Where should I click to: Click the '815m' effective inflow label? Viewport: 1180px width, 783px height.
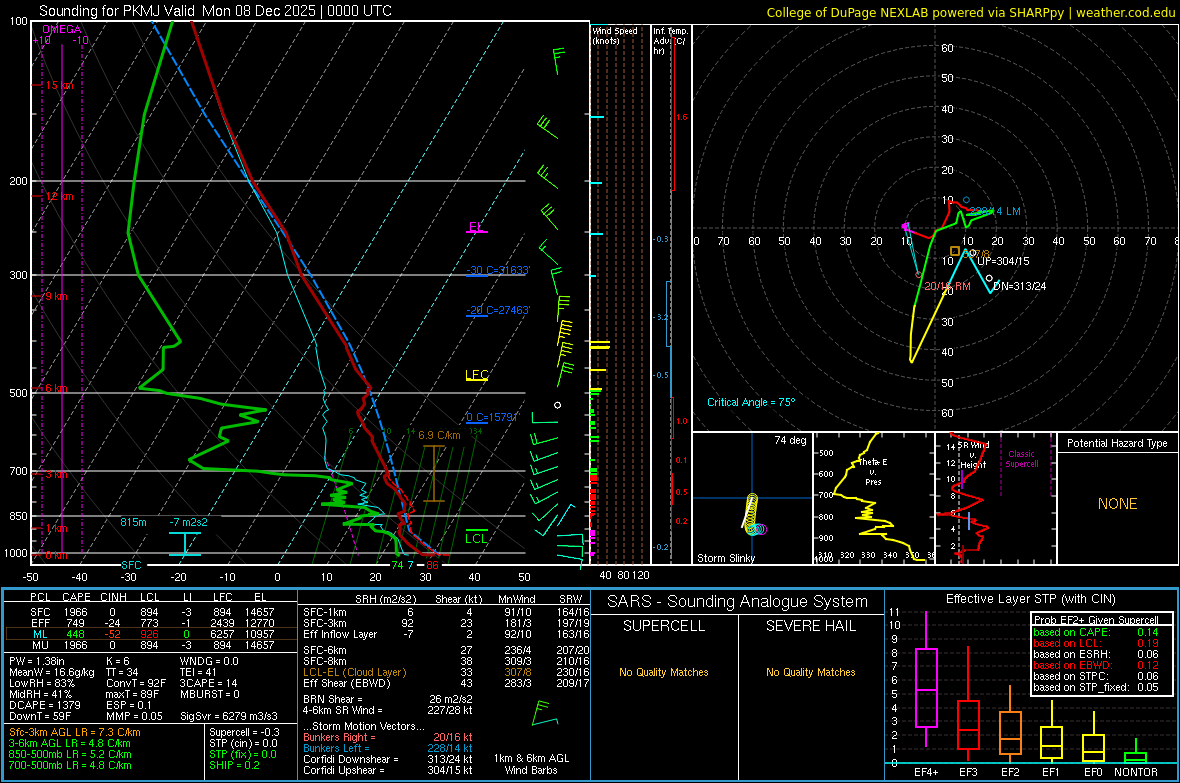click(133, 522)
